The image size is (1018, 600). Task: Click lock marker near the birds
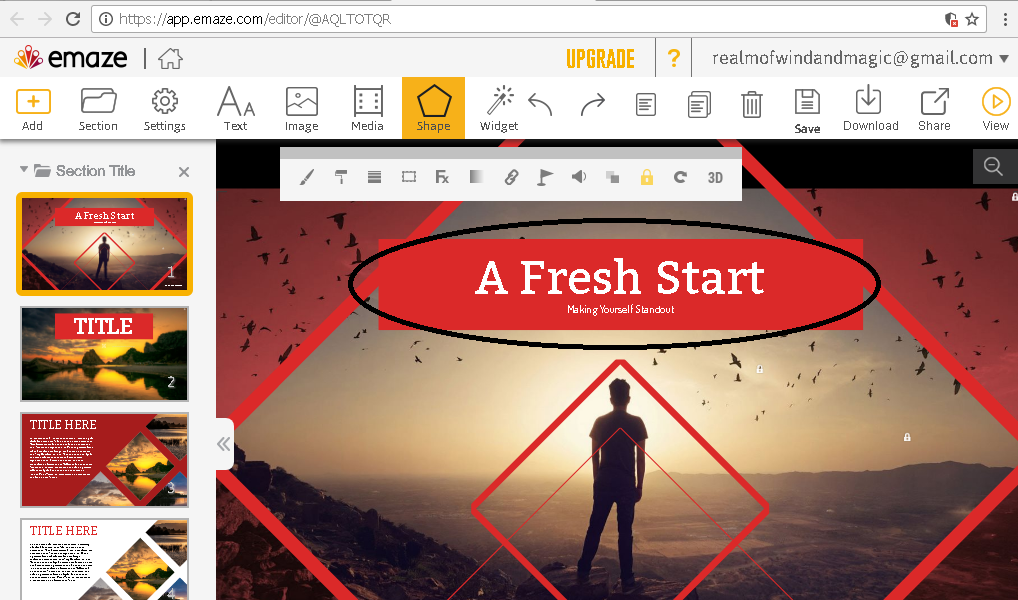[760, 369]
